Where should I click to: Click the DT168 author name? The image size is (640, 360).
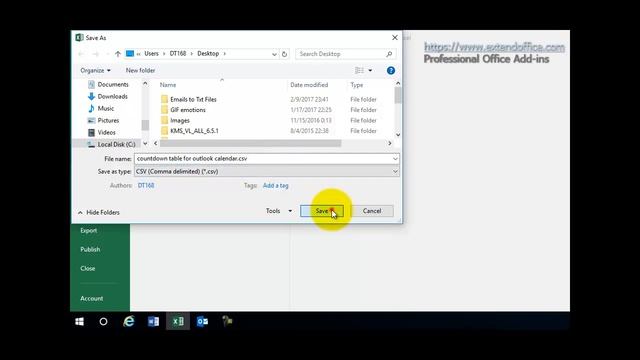146,185
